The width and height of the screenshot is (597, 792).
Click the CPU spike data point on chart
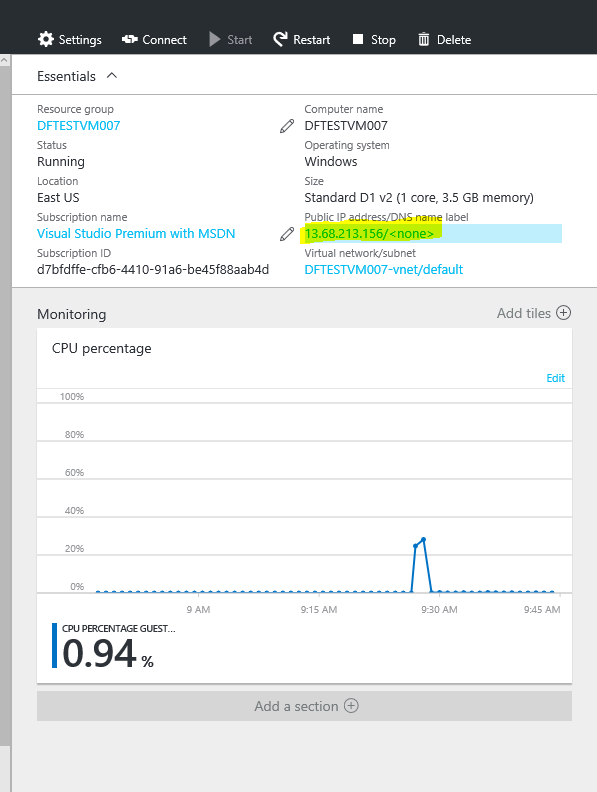tap(423, 540)
